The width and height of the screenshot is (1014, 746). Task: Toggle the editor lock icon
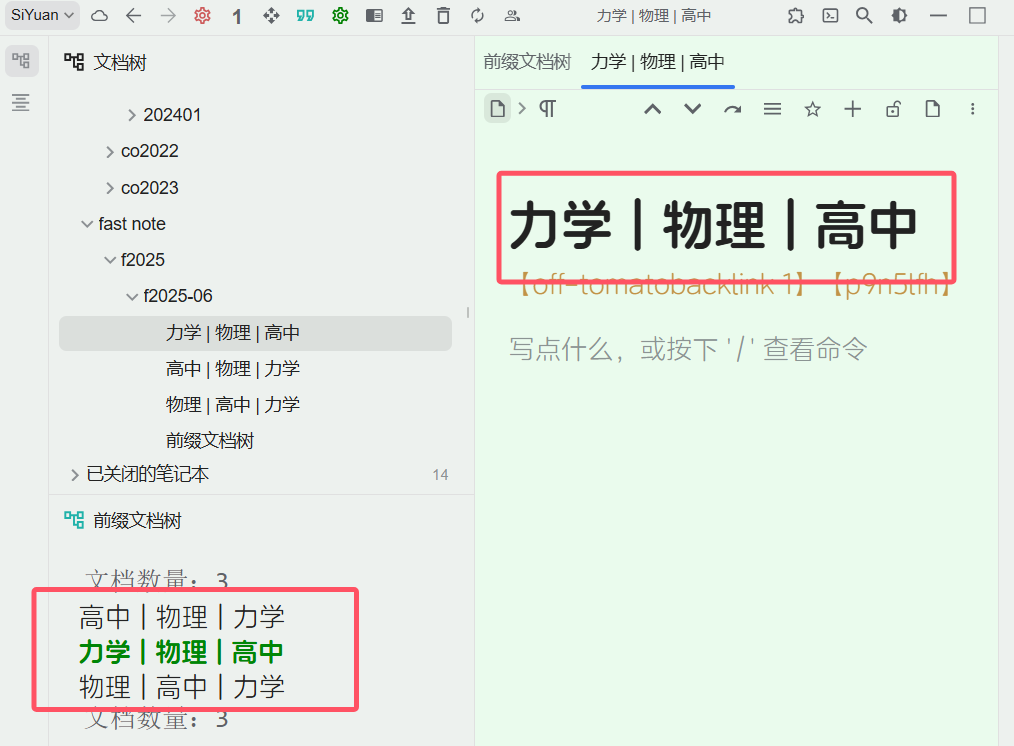tap(893, 109)
